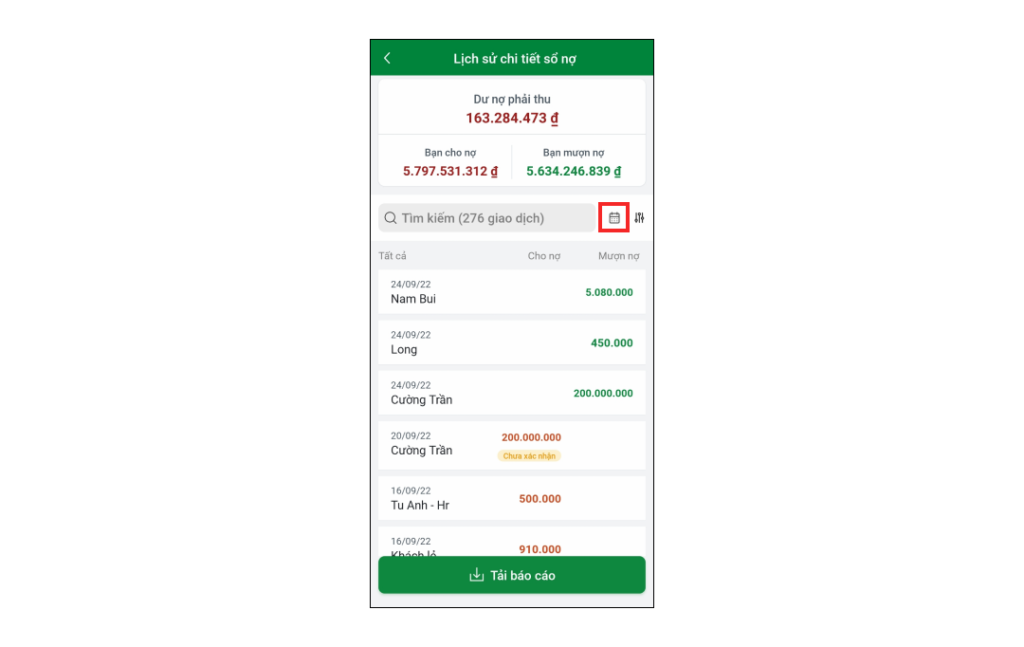
Task: Click the magnifier search icon
Action: click(x=391, y=218)
